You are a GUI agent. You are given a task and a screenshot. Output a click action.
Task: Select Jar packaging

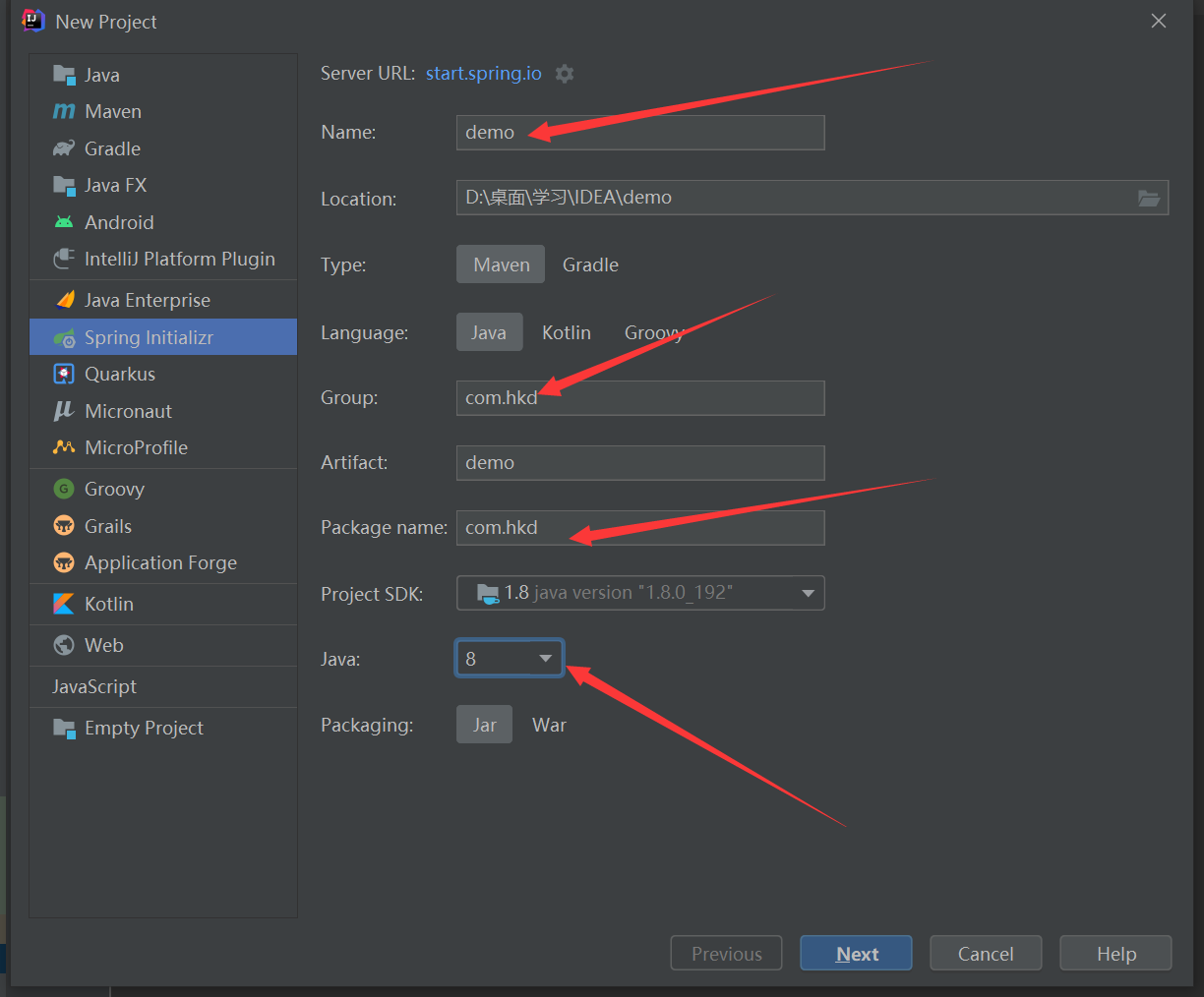pos(484,725)
